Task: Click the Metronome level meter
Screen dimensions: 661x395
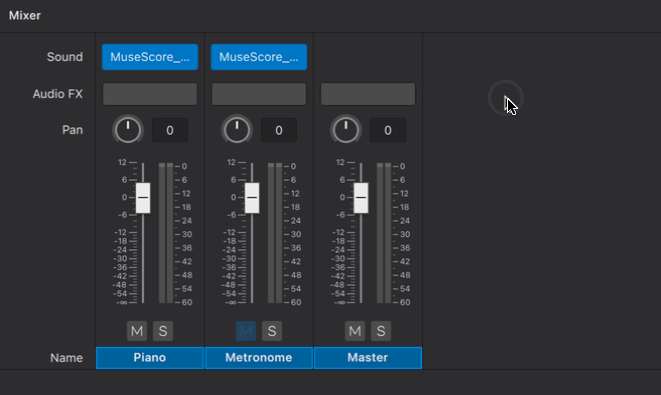Action: coord(275,233)
